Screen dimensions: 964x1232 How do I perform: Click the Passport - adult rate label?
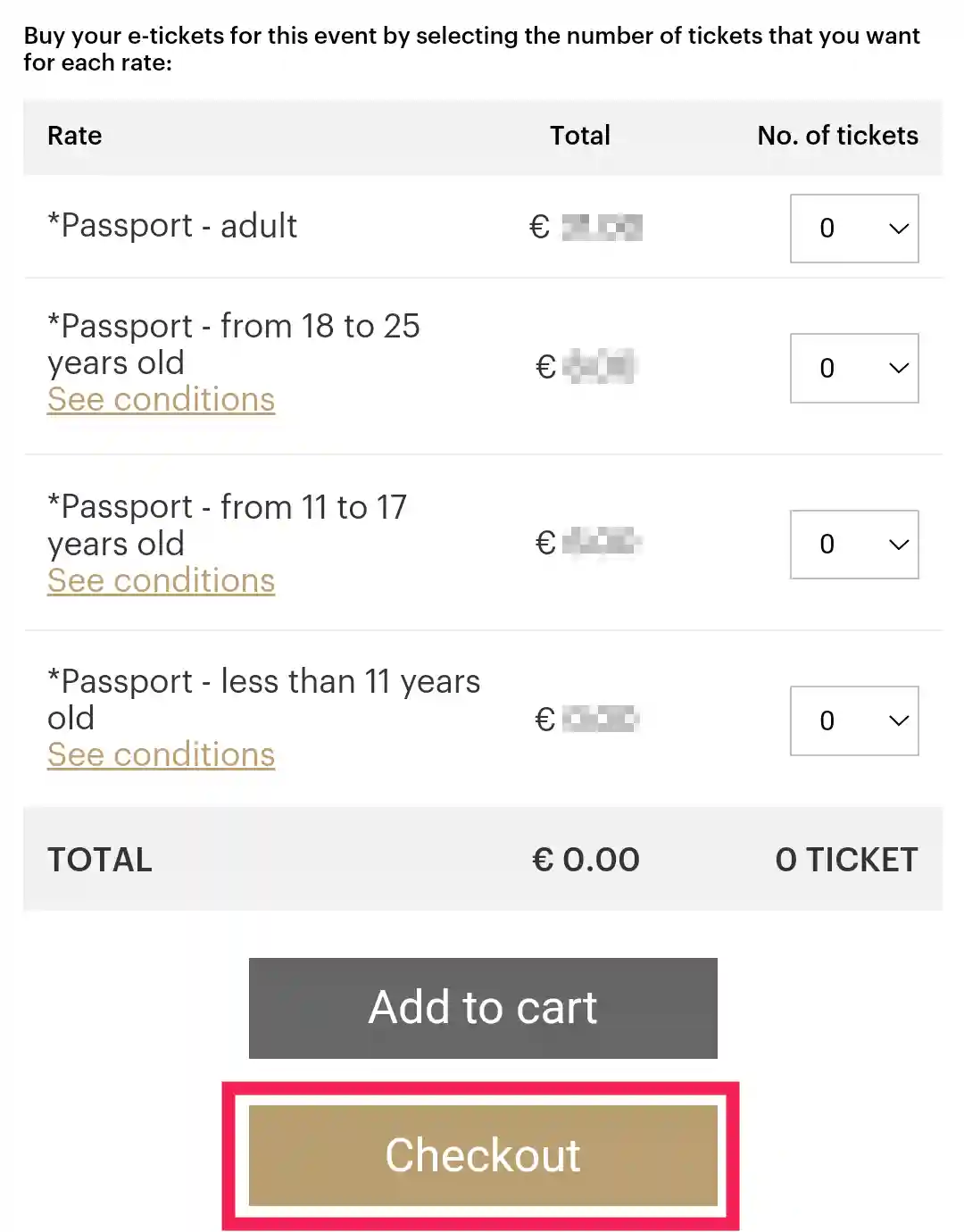point(172,226)
